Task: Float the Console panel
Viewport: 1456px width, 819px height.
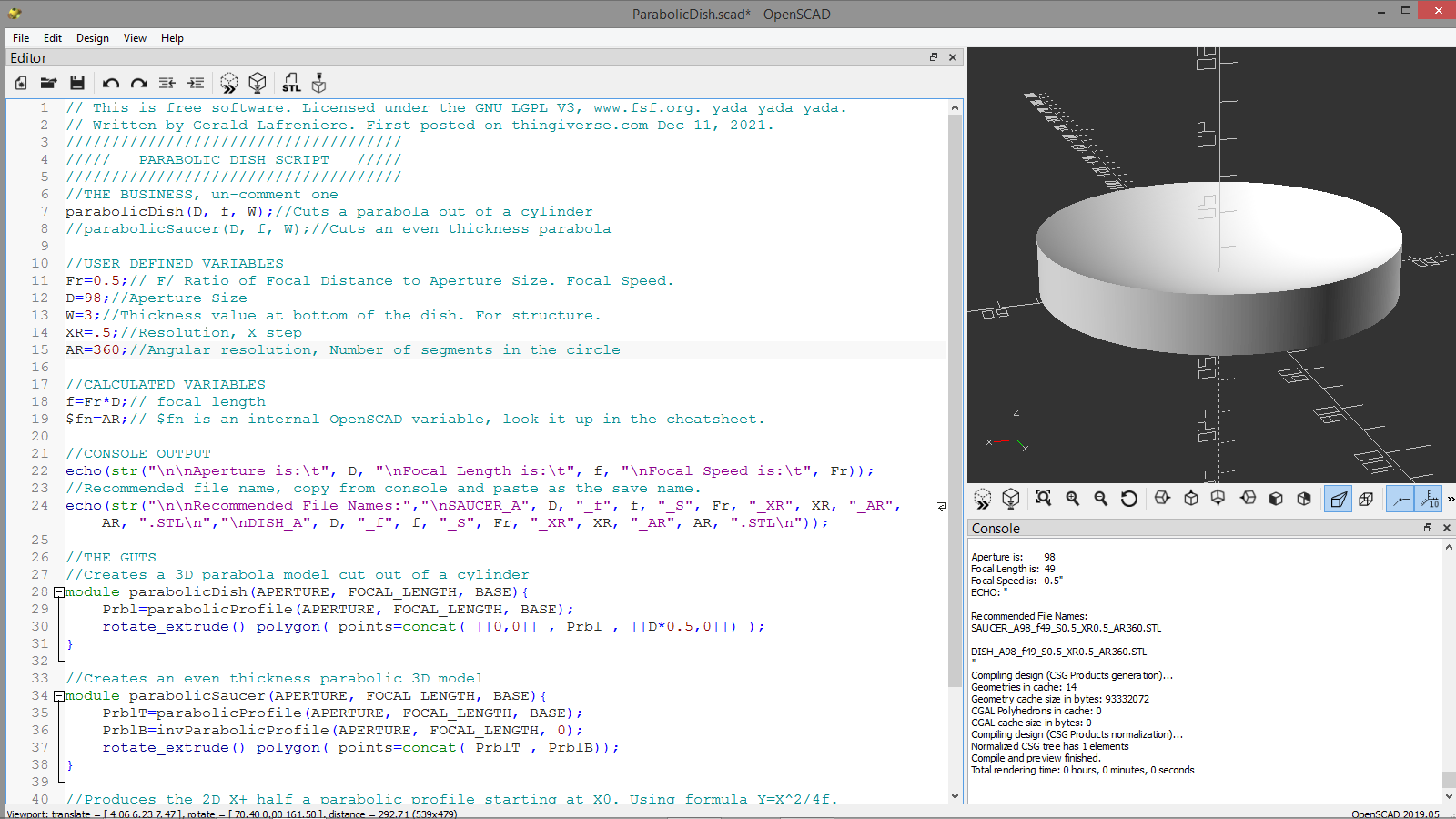Action: coord(1428,528)
